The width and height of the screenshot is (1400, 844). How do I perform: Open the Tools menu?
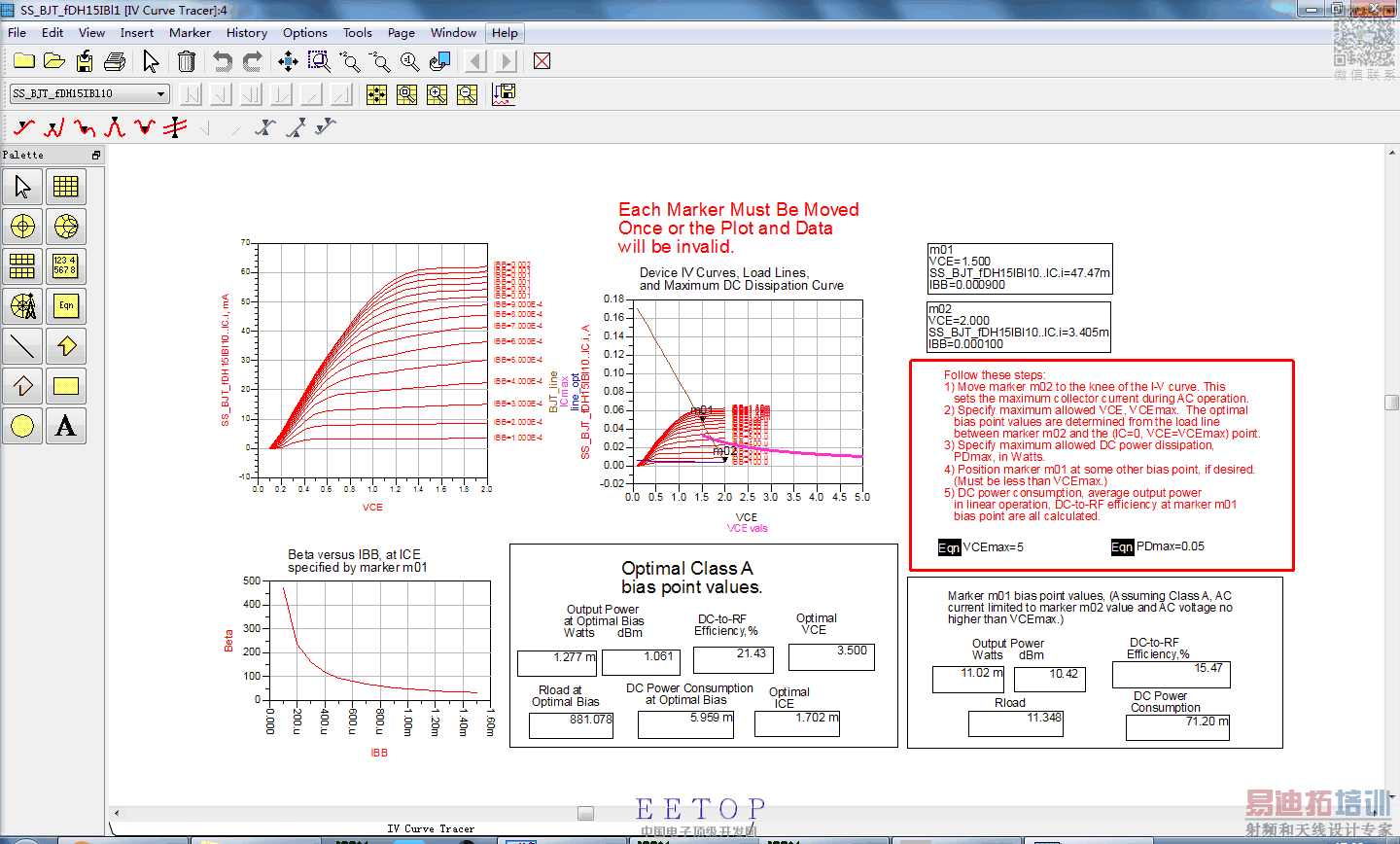coord(357,32)
